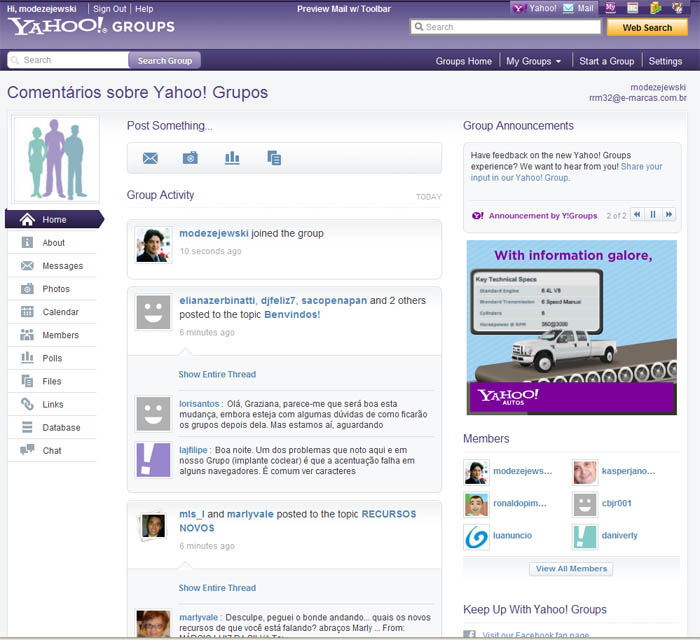Open Mail from the top toolbar icon
700x640 pixels.
point(579,8)
